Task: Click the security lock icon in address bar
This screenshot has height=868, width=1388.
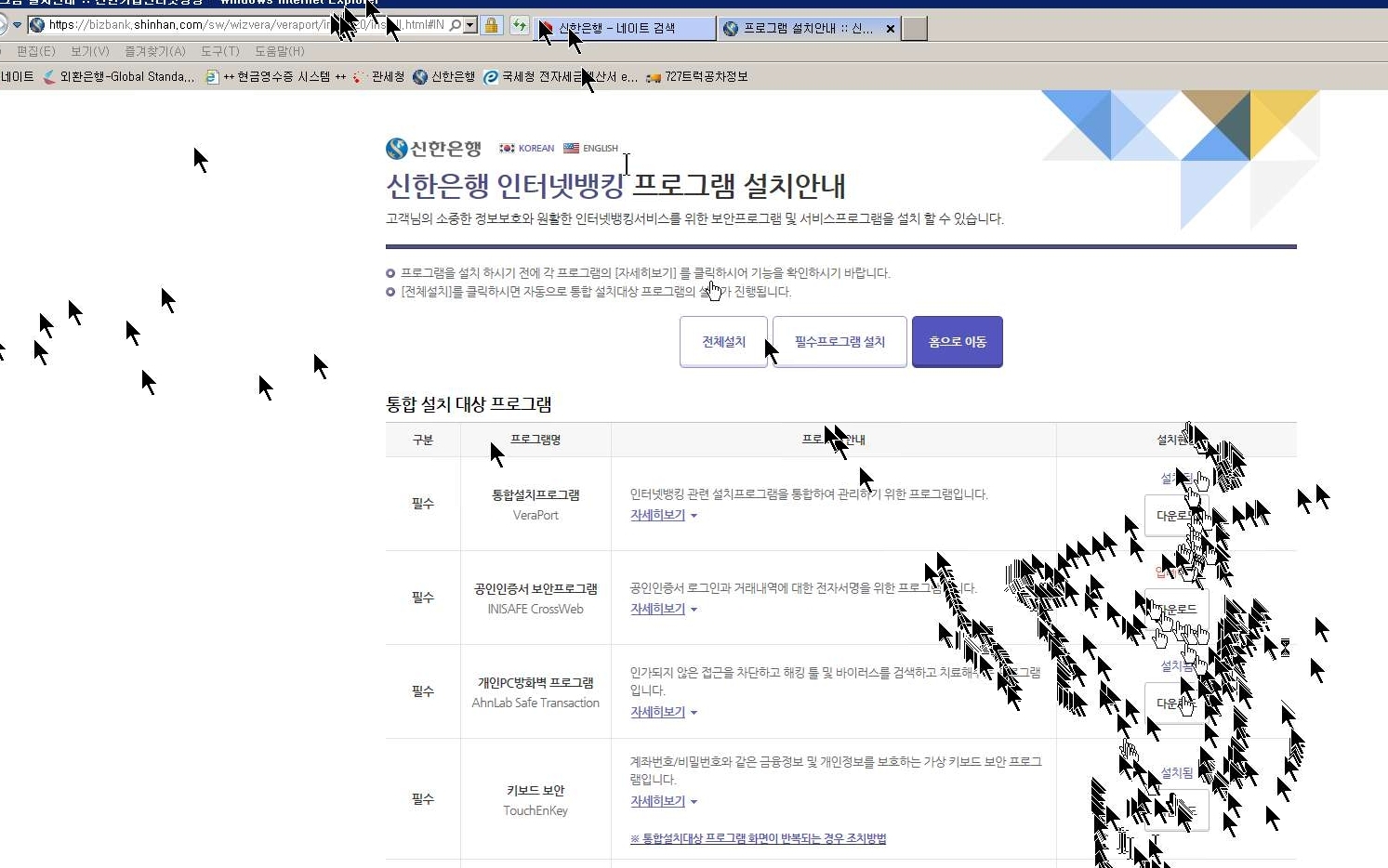Action: tap(491, 26)
